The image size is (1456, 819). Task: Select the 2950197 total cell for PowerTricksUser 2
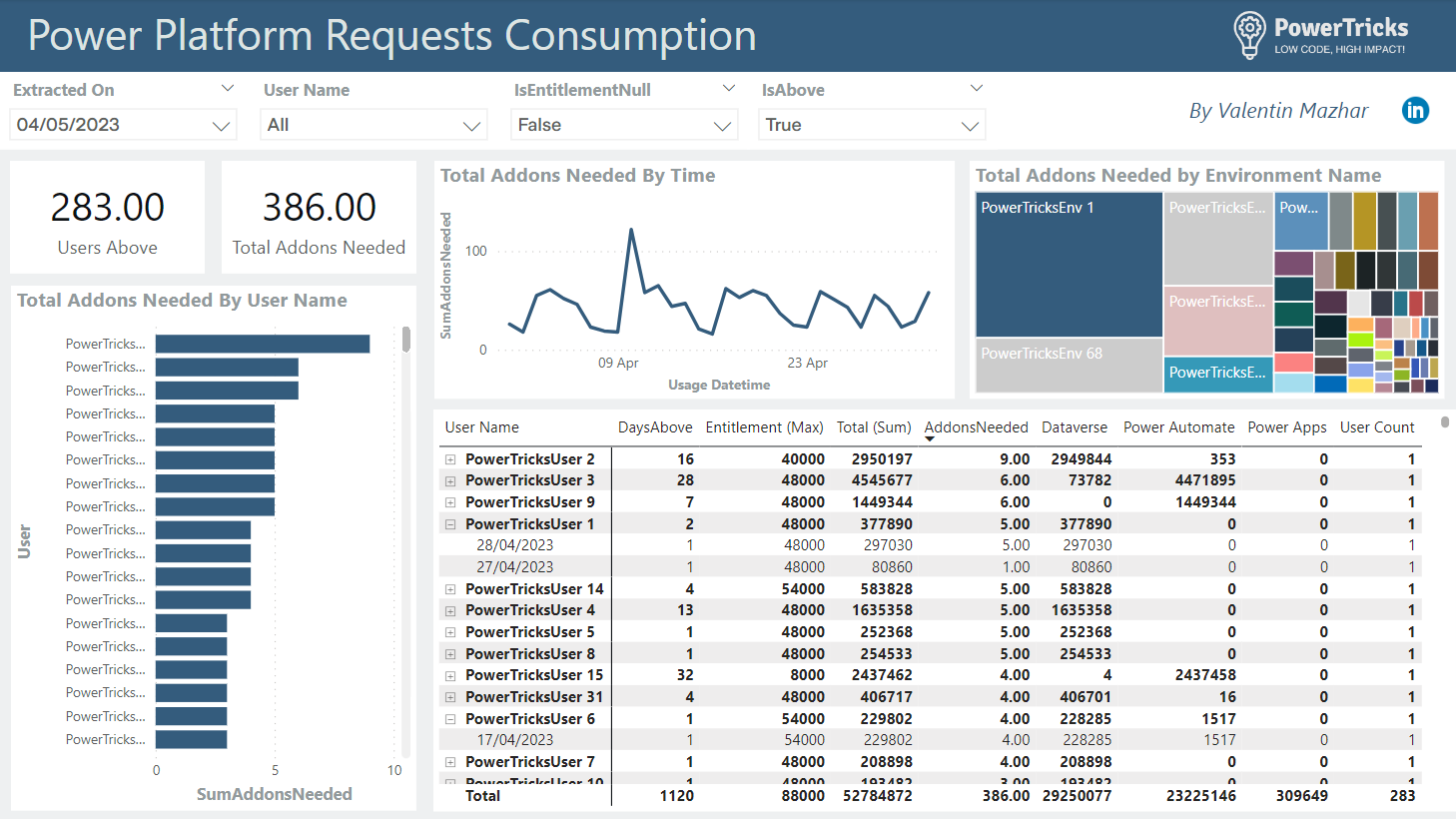(882, 459)
